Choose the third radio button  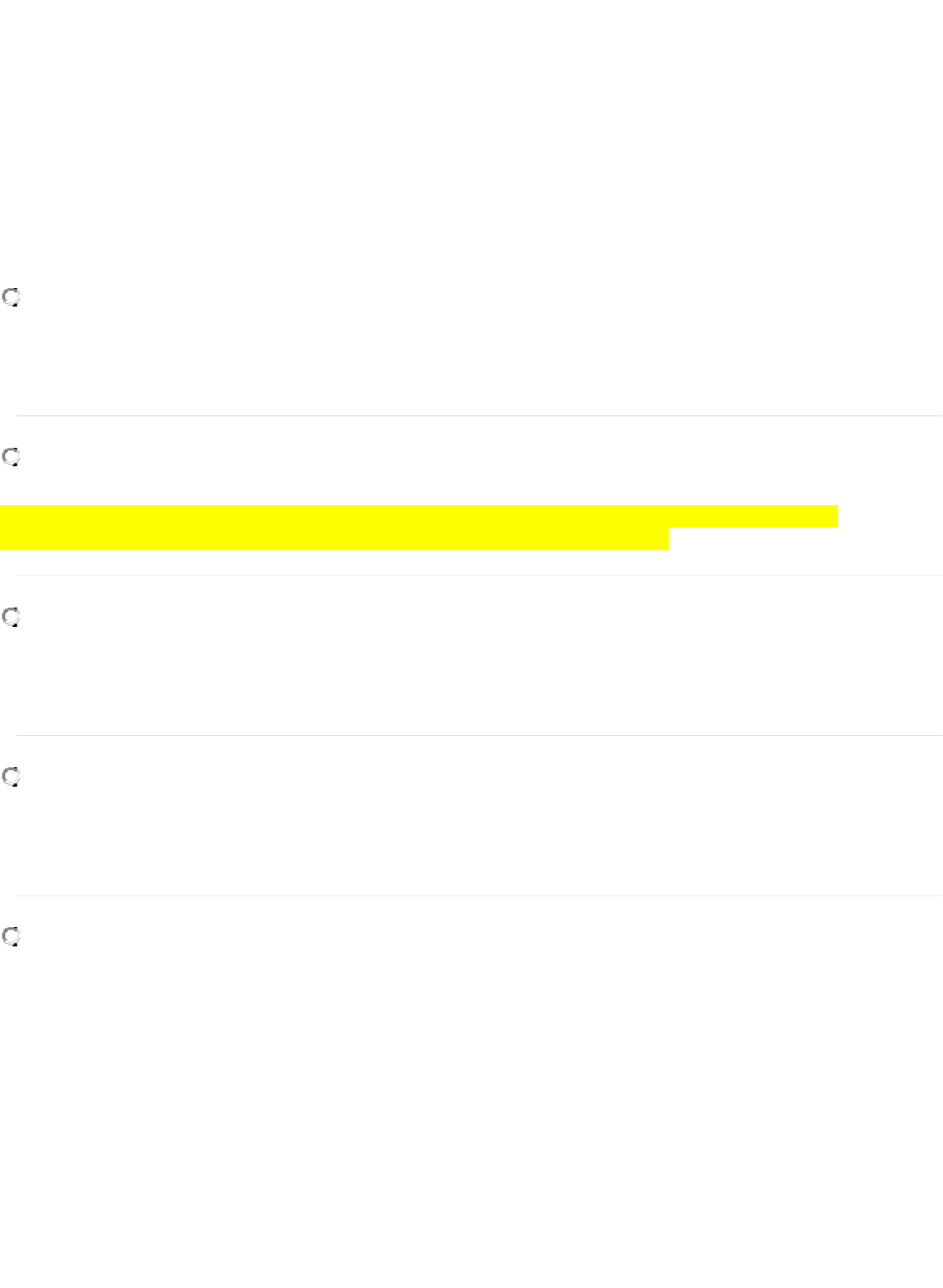[x=11, y=618]
